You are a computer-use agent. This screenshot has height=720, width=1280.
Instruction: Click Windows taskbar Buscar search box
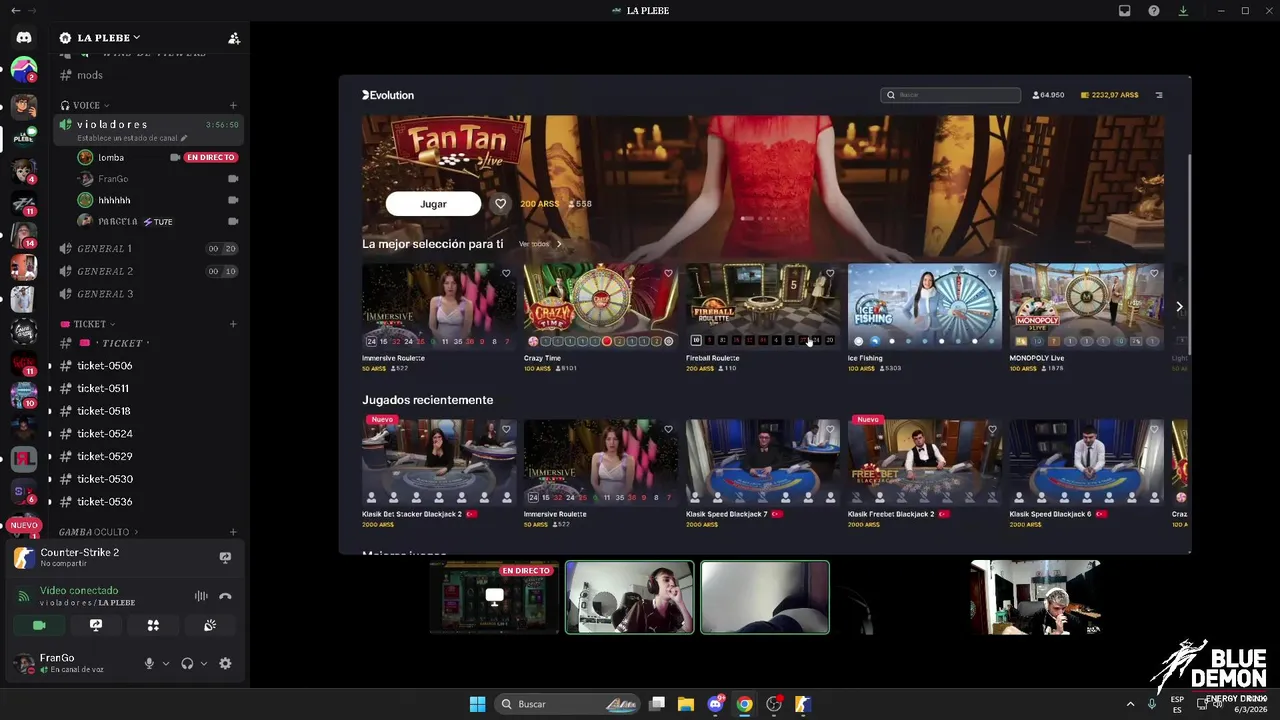[x=568, y=704]
